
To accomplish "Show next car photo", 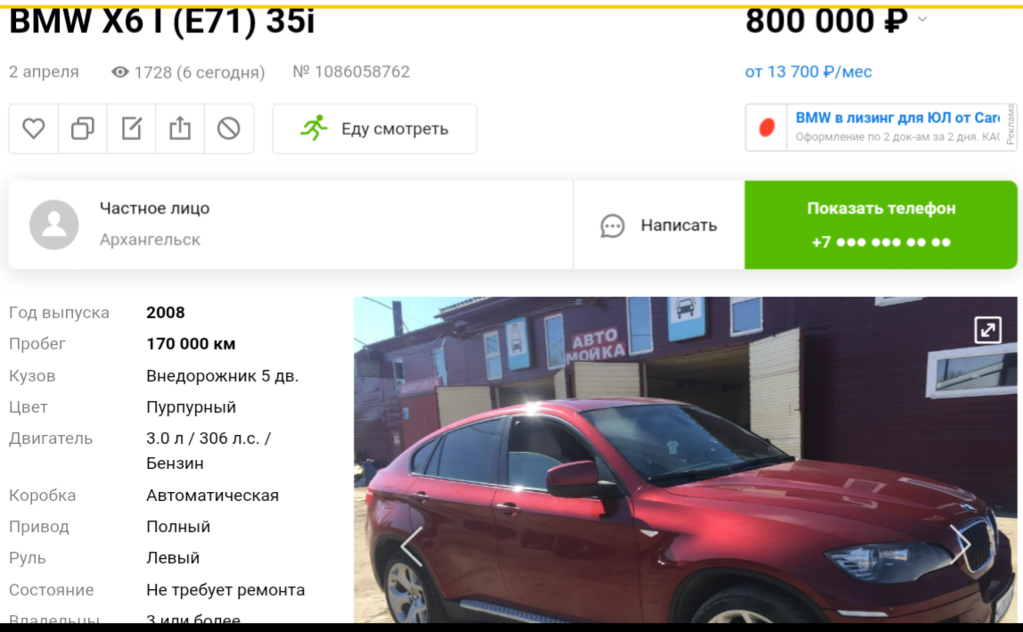I will 959,545.
